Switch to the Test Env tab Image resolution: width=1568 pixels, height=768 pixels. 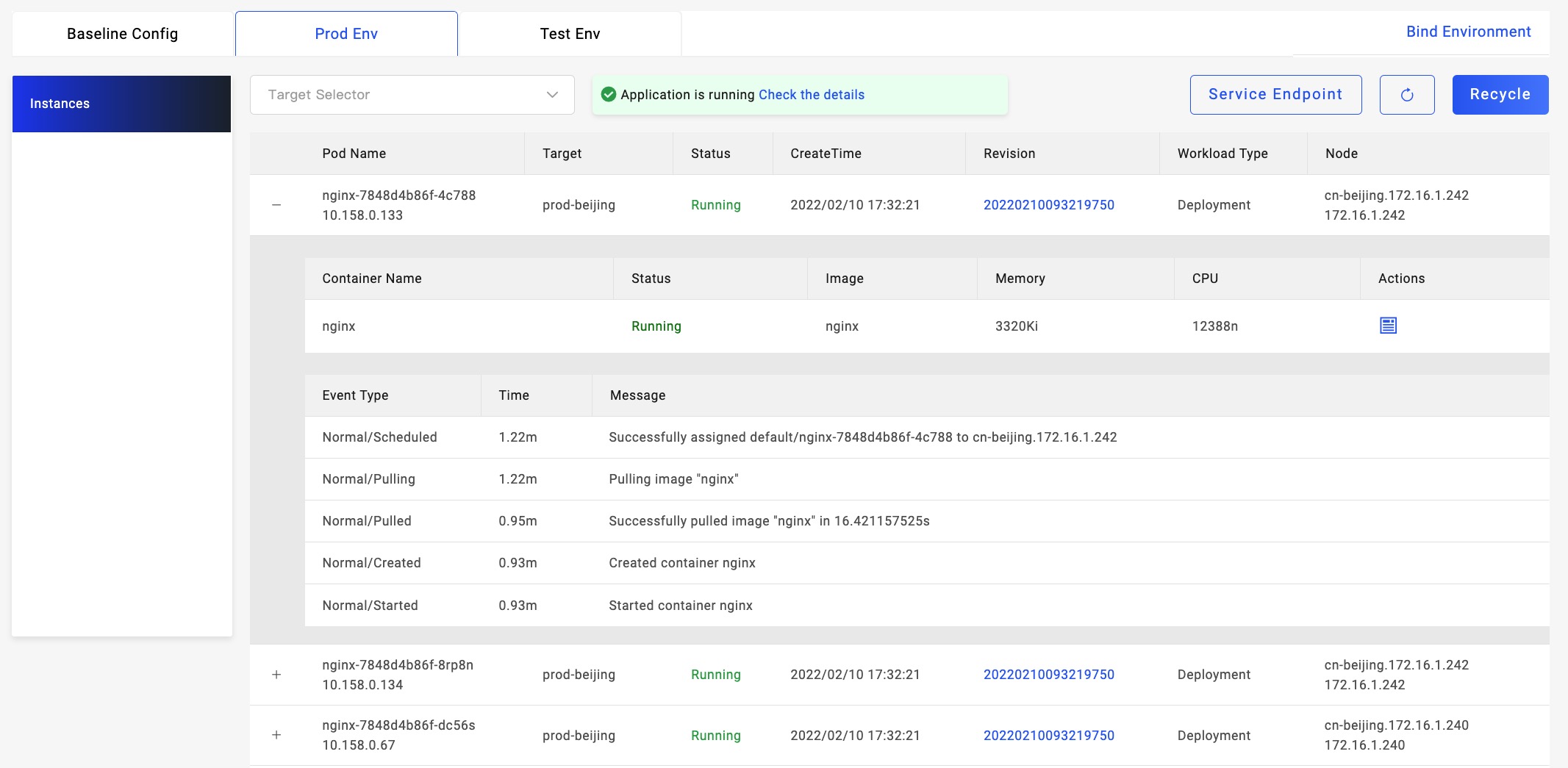tap(570, 34)
